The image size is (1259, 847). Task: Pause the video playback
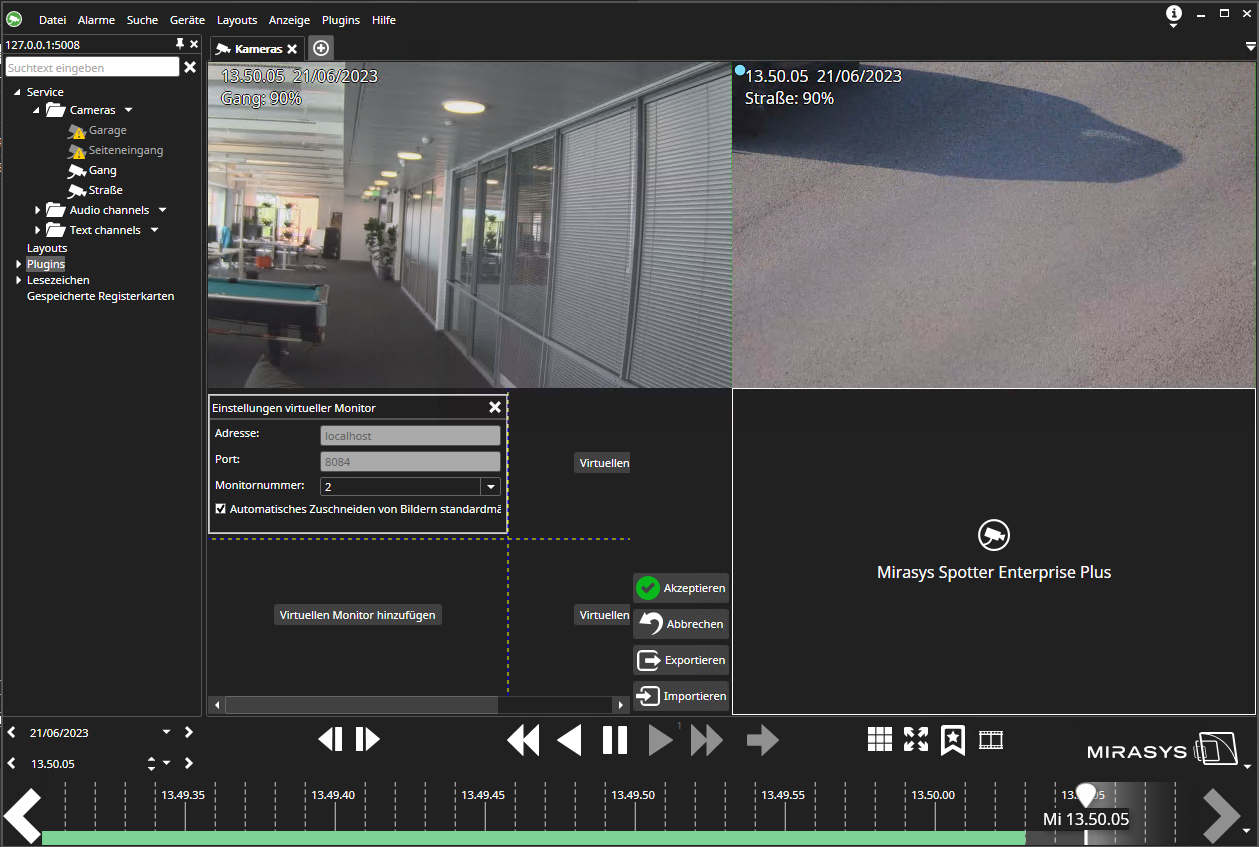pos(615,740)
